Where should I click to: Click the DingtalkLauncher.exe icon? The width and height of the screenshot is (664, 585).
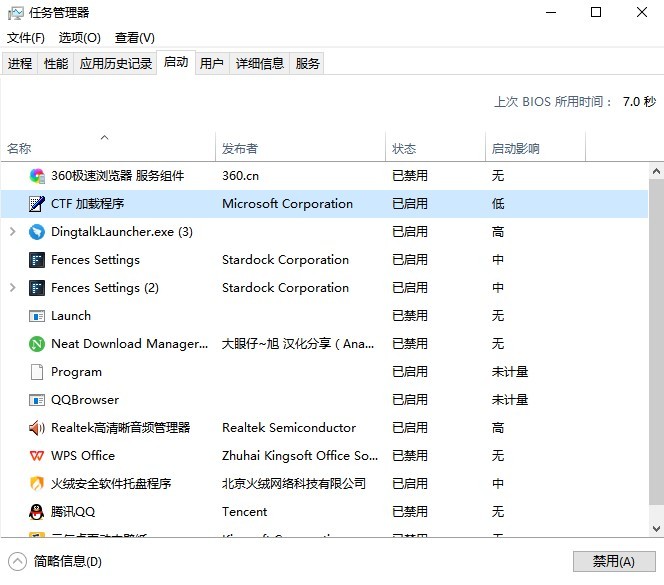[x=37, y=232]
